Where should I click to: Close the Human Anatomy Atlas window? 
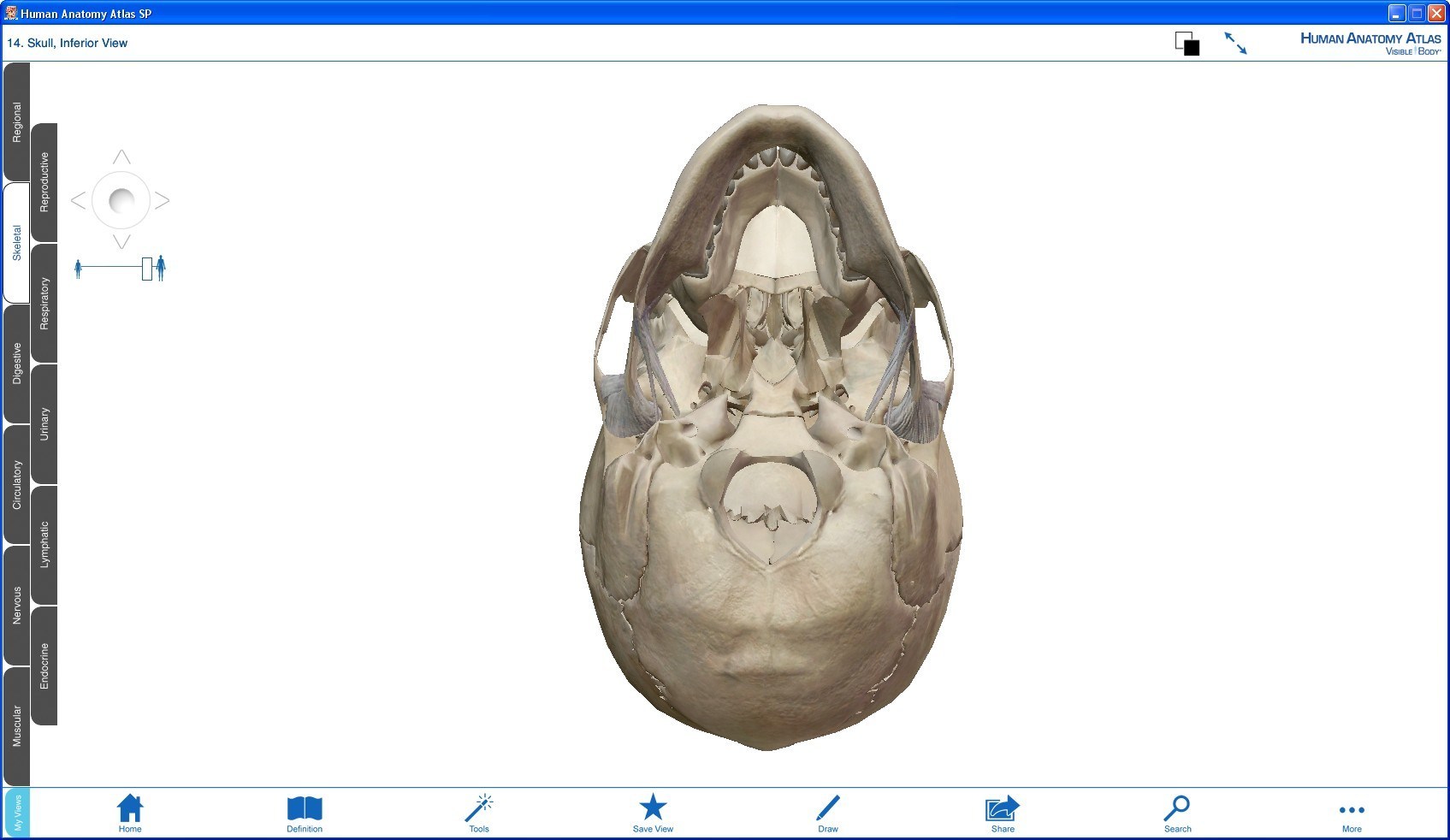click(x=1436, y=13)
